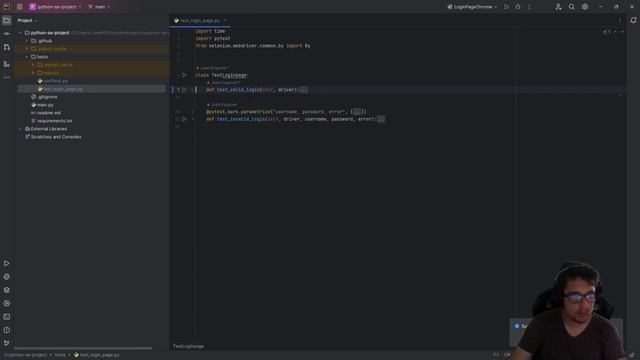Open more run actions vertical dots
640x360 pixels.
tap(529, 7)
